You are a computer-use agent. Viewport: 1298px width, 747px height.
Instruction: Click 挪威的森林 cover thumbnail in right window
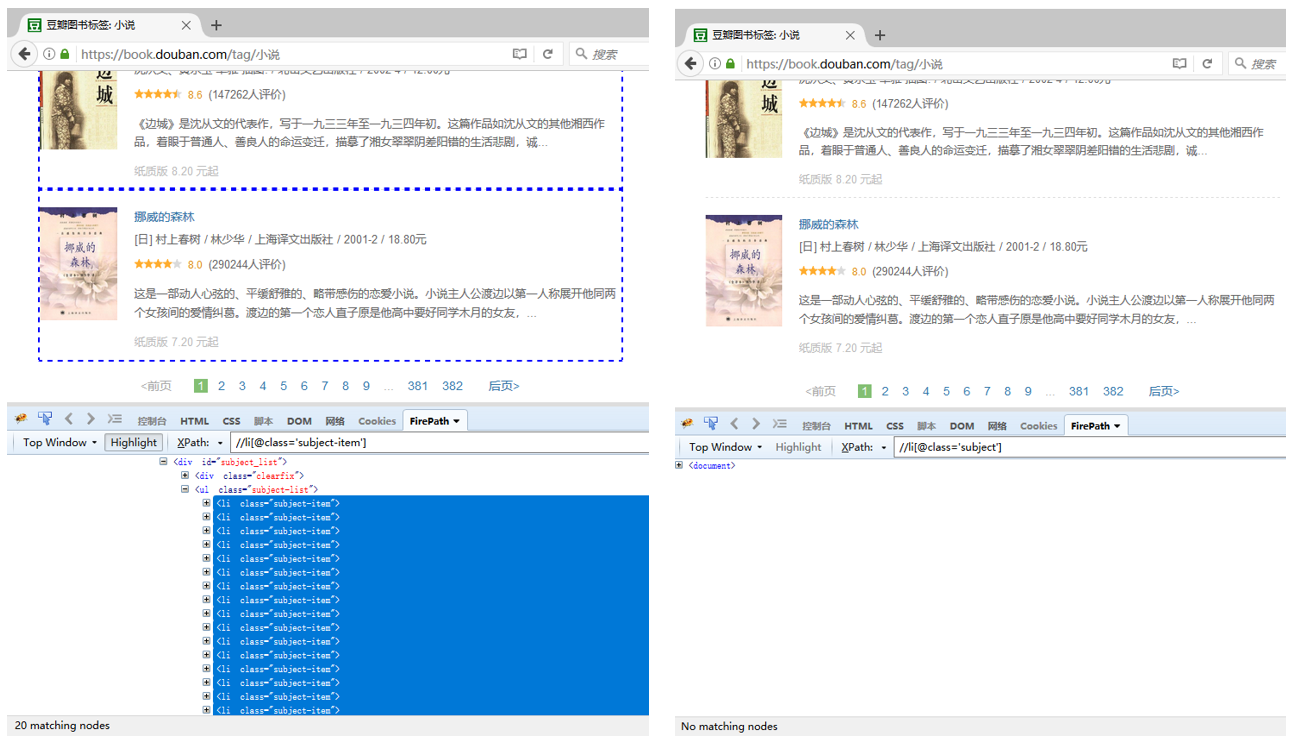[x=744, y=270]
